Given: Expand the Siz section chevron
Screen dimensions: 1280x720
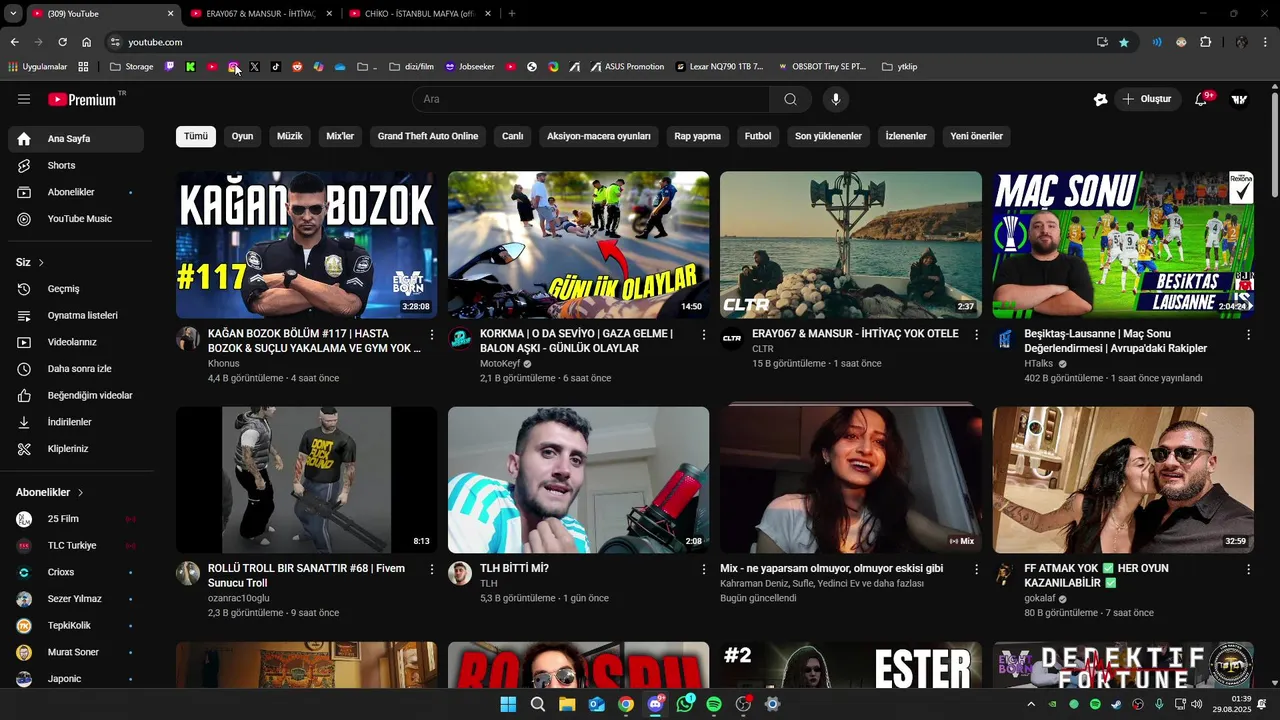Looking at the screenshot, I should click(41, 262).
